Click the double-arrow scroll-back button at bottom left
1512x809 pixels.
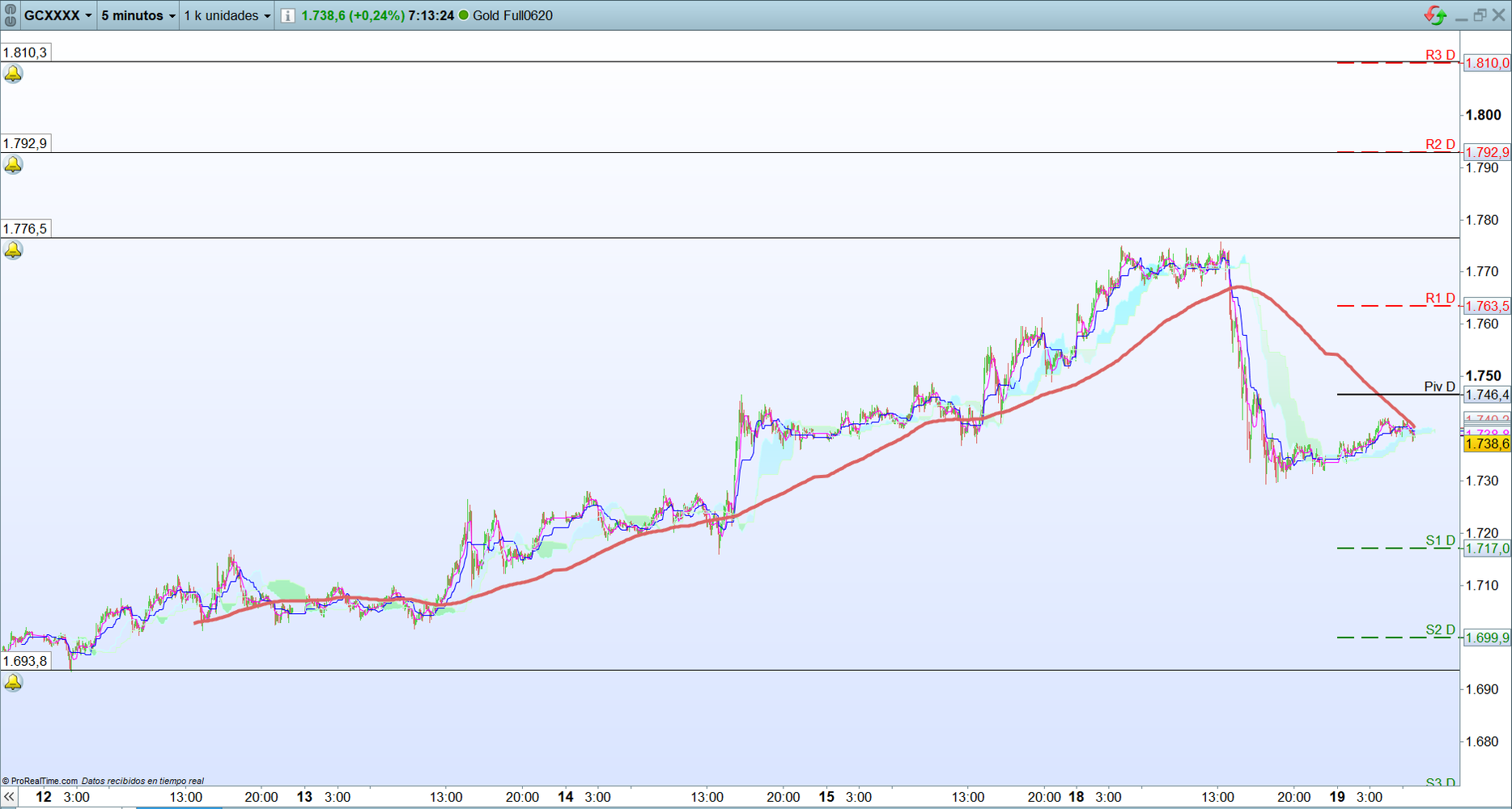tap(9, 797)
